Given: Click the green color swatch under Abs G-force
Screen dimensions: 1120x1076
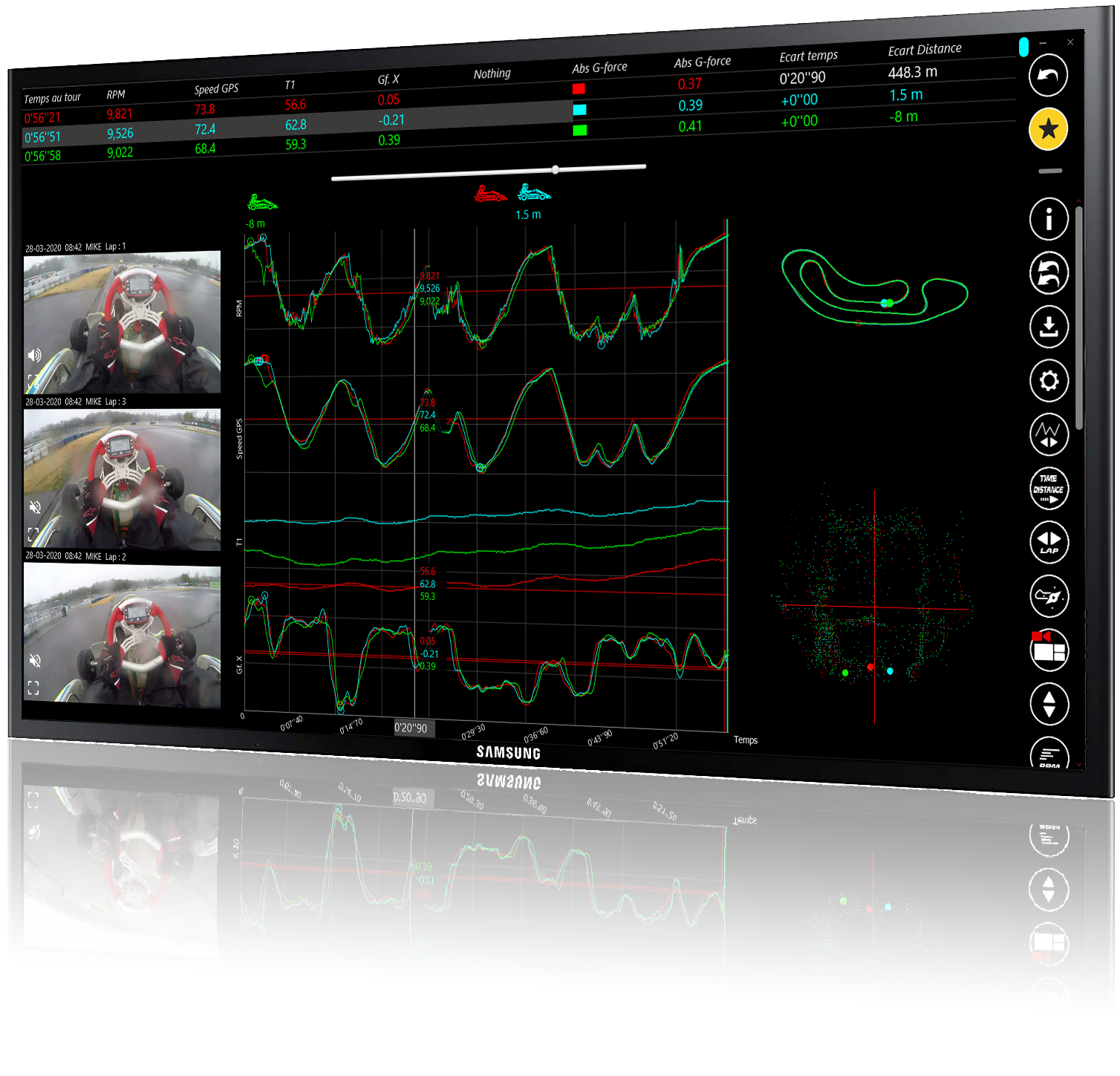Looking at the screenshot, I should (580, 130).
